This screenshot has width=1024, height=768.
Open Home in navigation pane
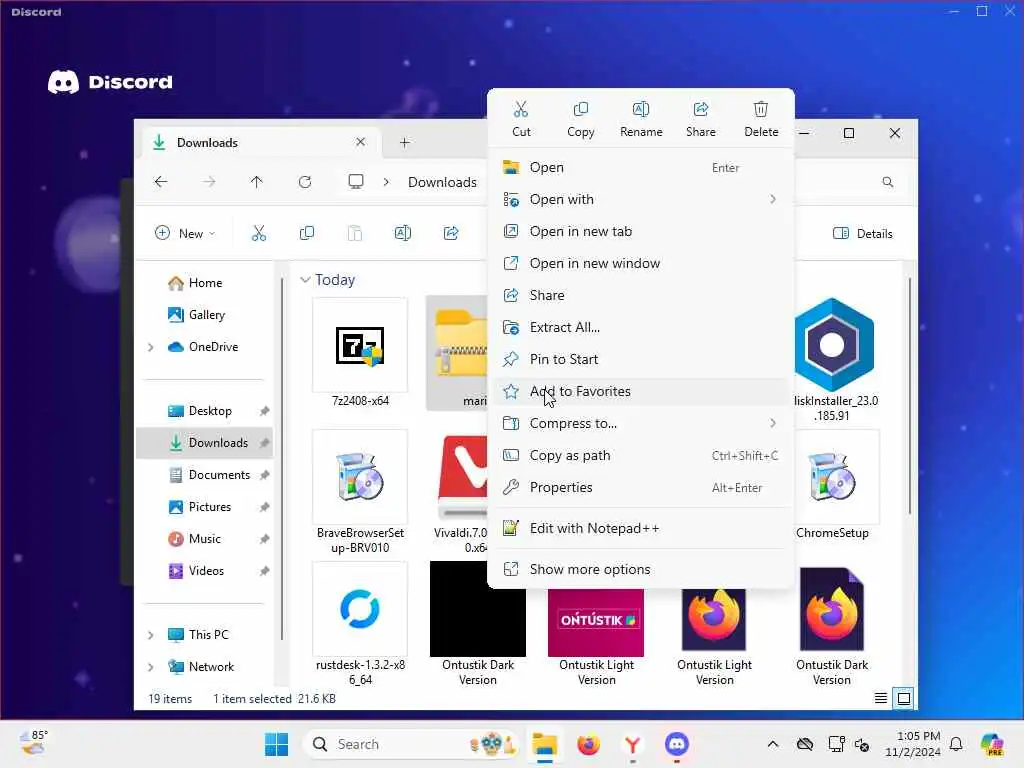tap(205, 283)
